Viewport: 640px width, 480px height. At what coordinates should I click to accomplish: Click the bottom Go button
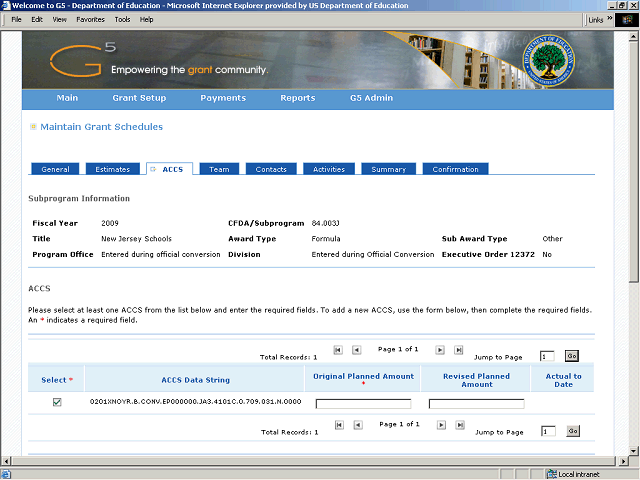coord(573,431)
